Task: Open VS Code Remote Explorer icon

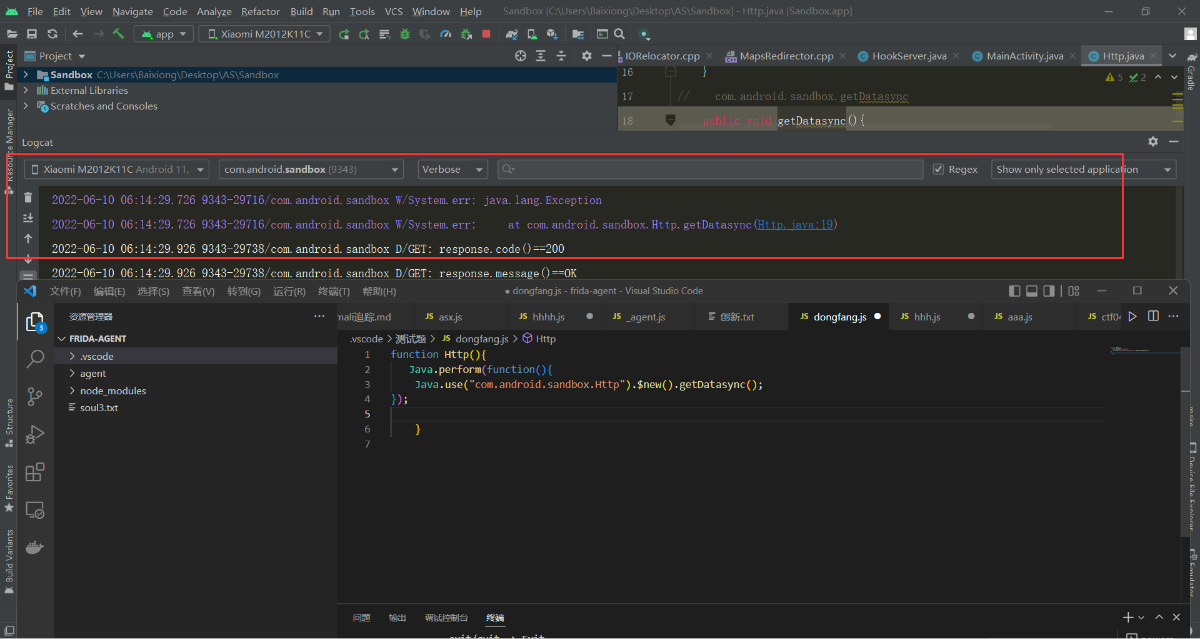Action: 35,510
